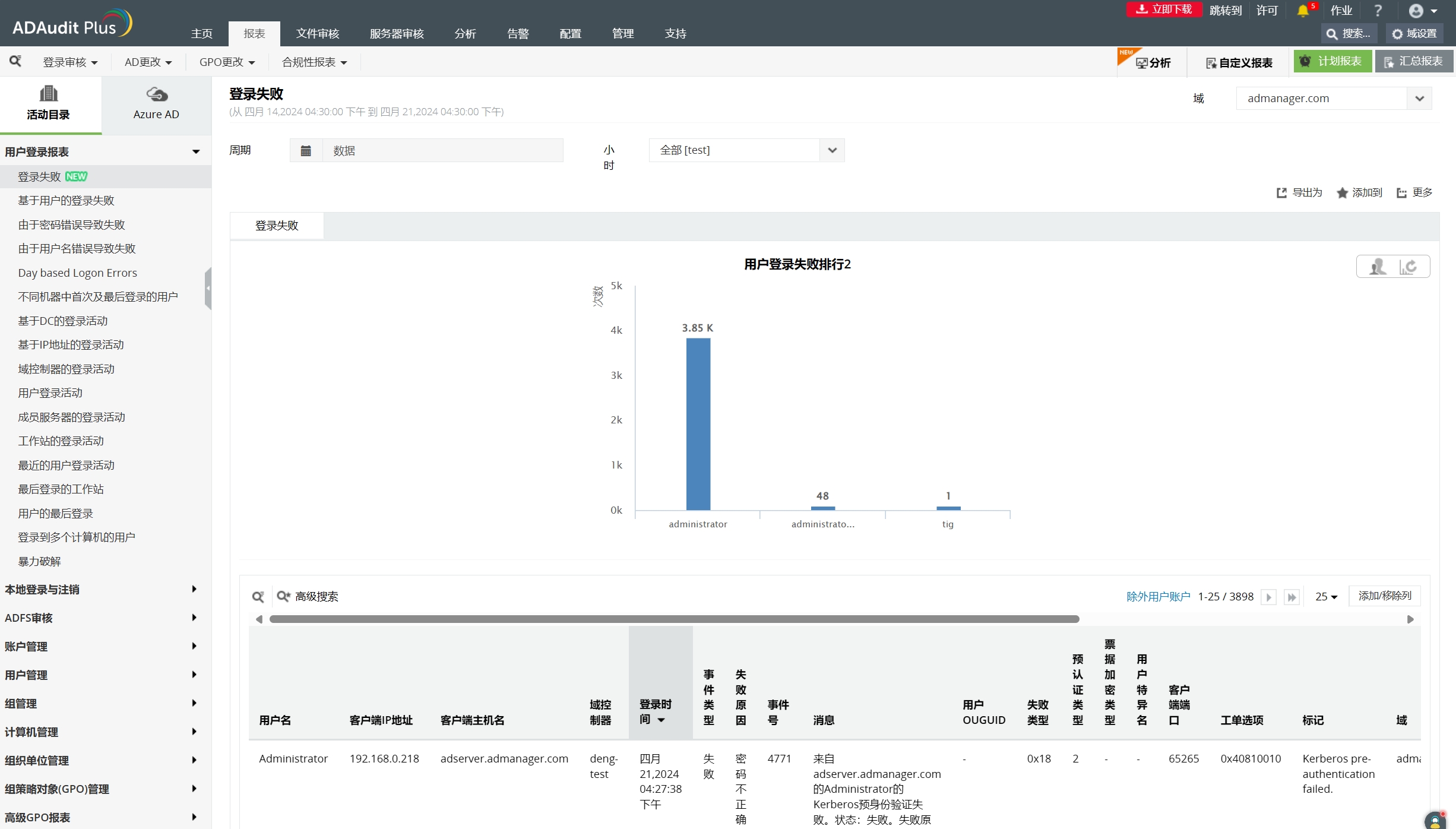This screenshot has height=829, width=1456.
Task: Select the 配置 top tab
Action: 570,34
